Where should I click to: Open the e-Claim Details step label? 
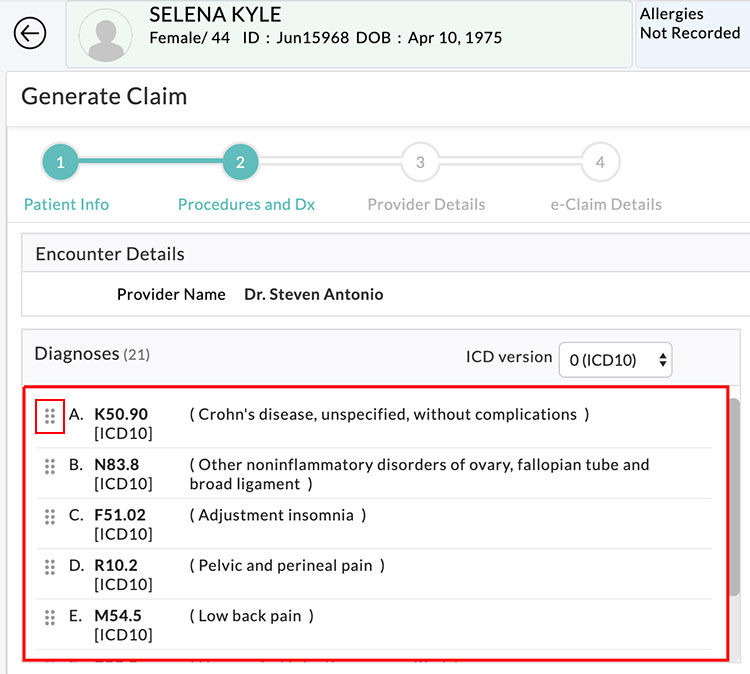tap(606, 204)
